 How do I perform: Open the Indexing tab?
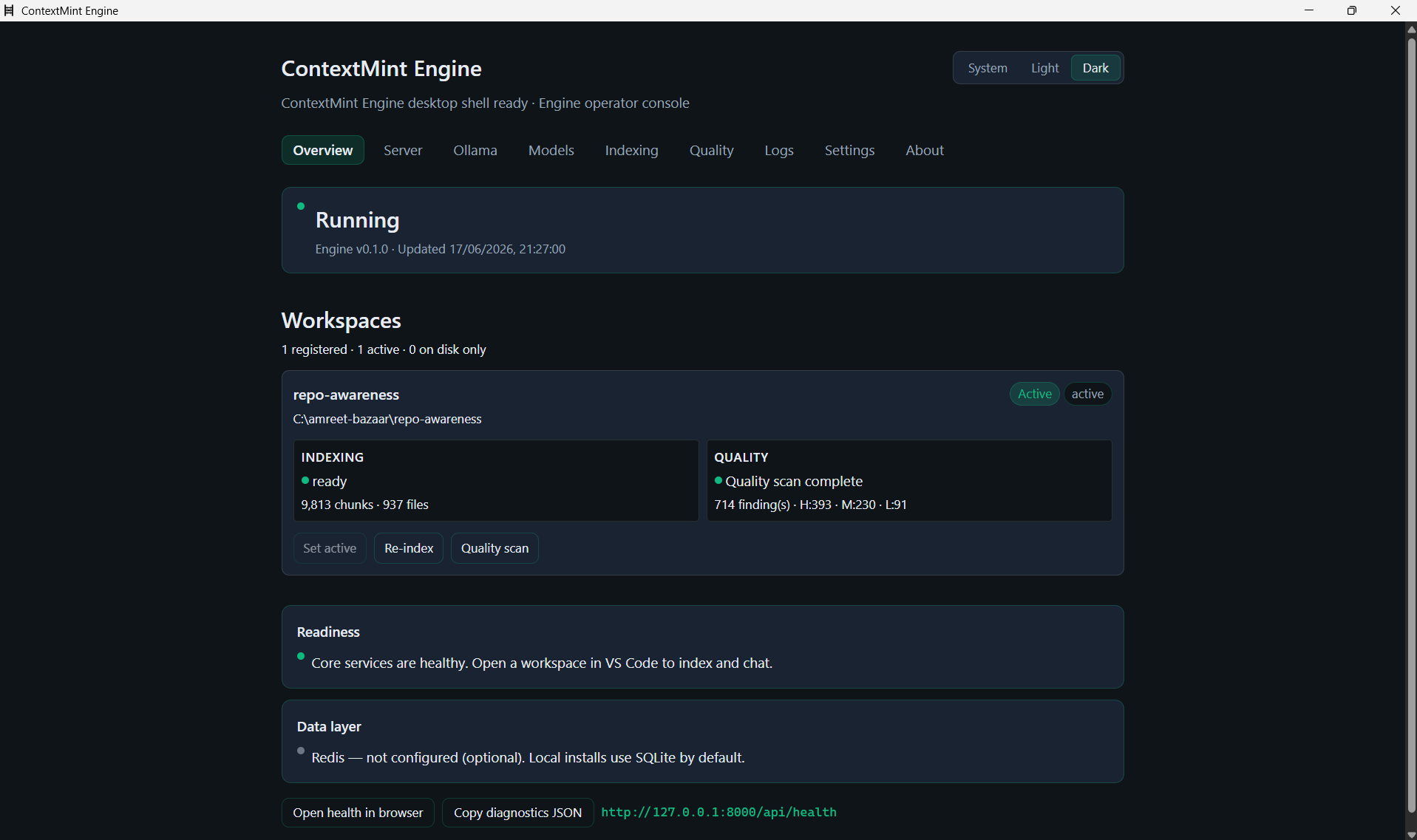click(x=631, y=150)
